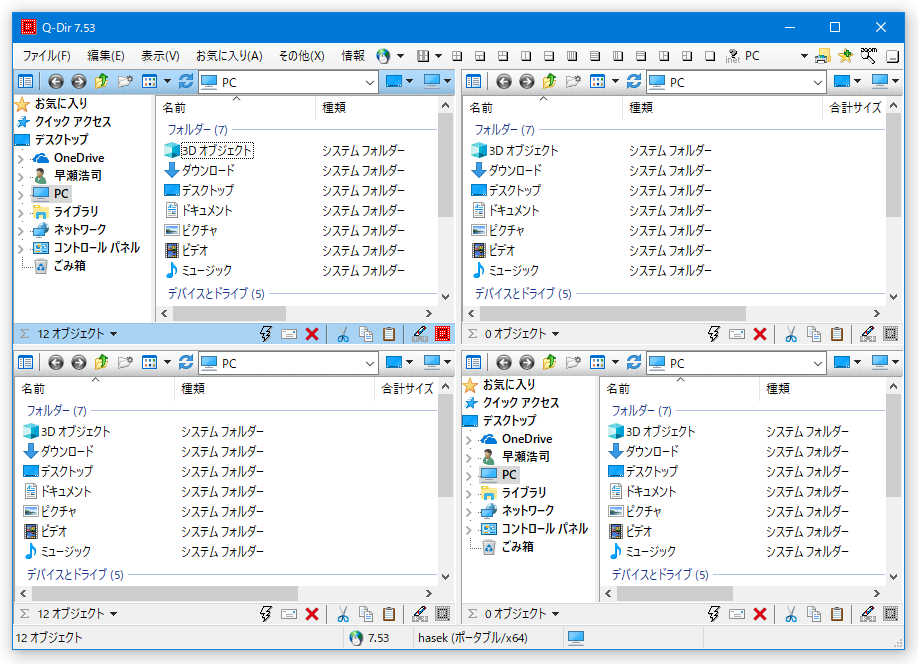Click the single-pane layout icon in the main toolbar

click(x=710, y=56)
